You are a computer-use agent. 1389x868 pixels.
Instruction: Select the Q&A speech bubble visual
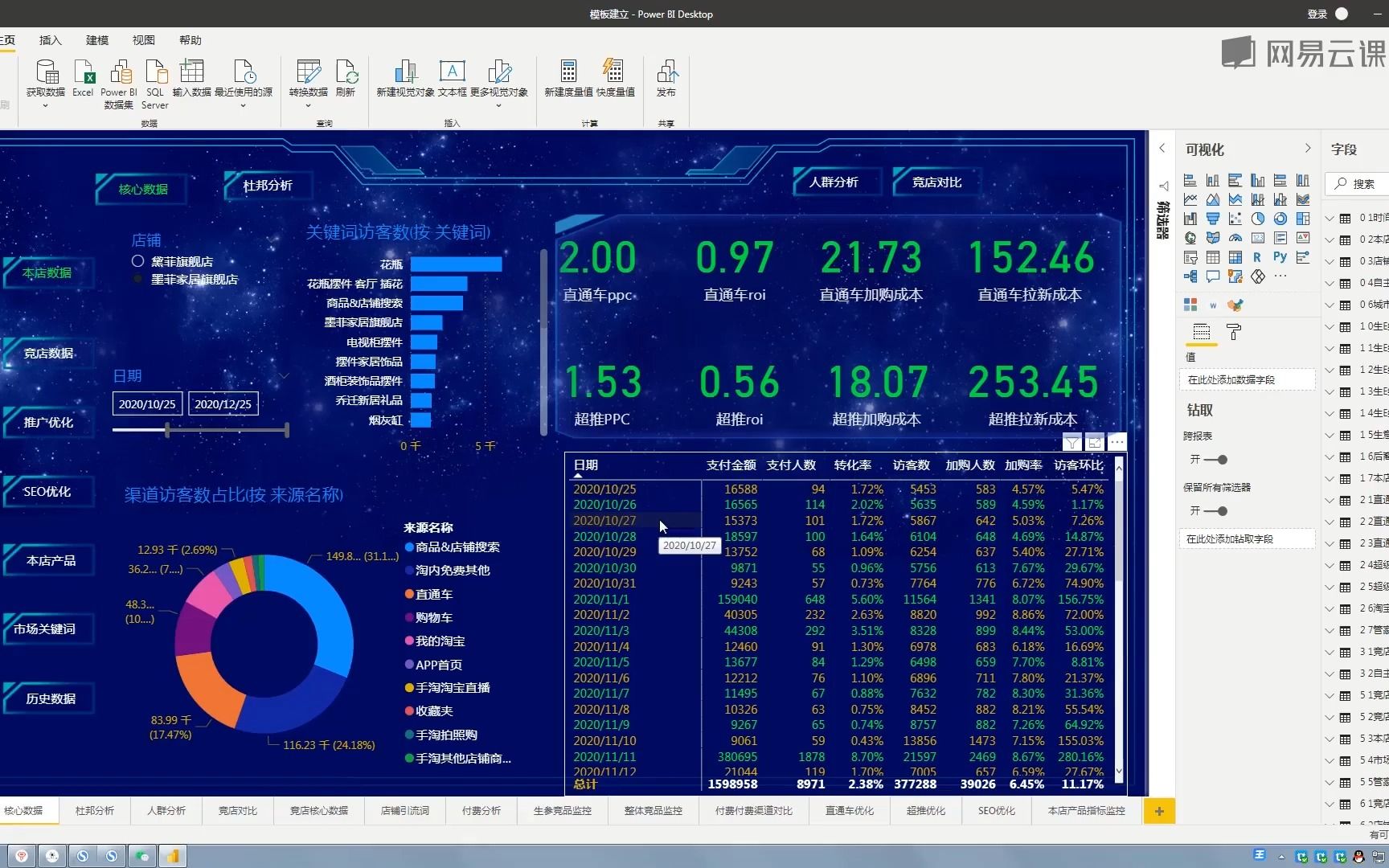(x=1213, y=276)
